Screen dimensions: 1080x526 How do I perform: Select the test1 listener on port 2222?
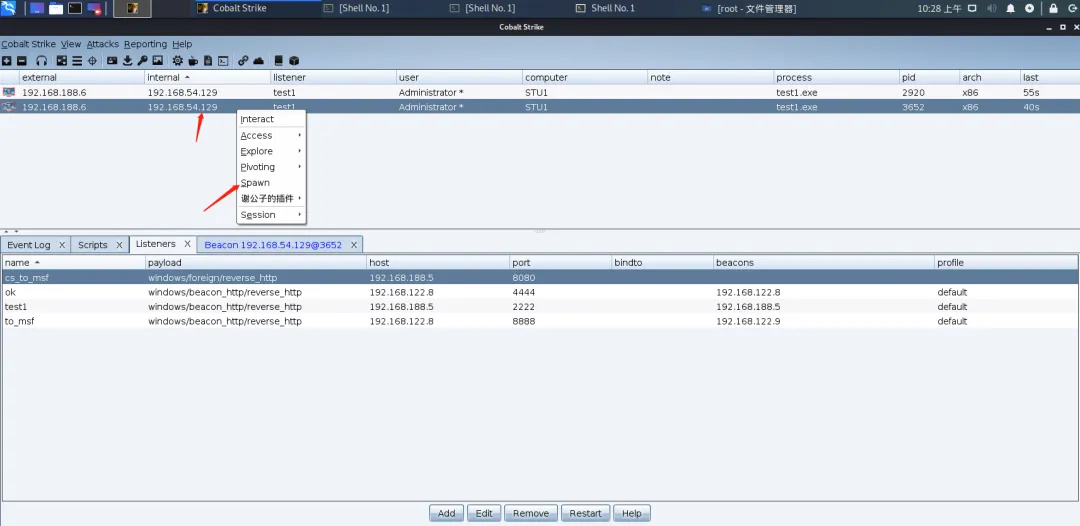(540, 306)
